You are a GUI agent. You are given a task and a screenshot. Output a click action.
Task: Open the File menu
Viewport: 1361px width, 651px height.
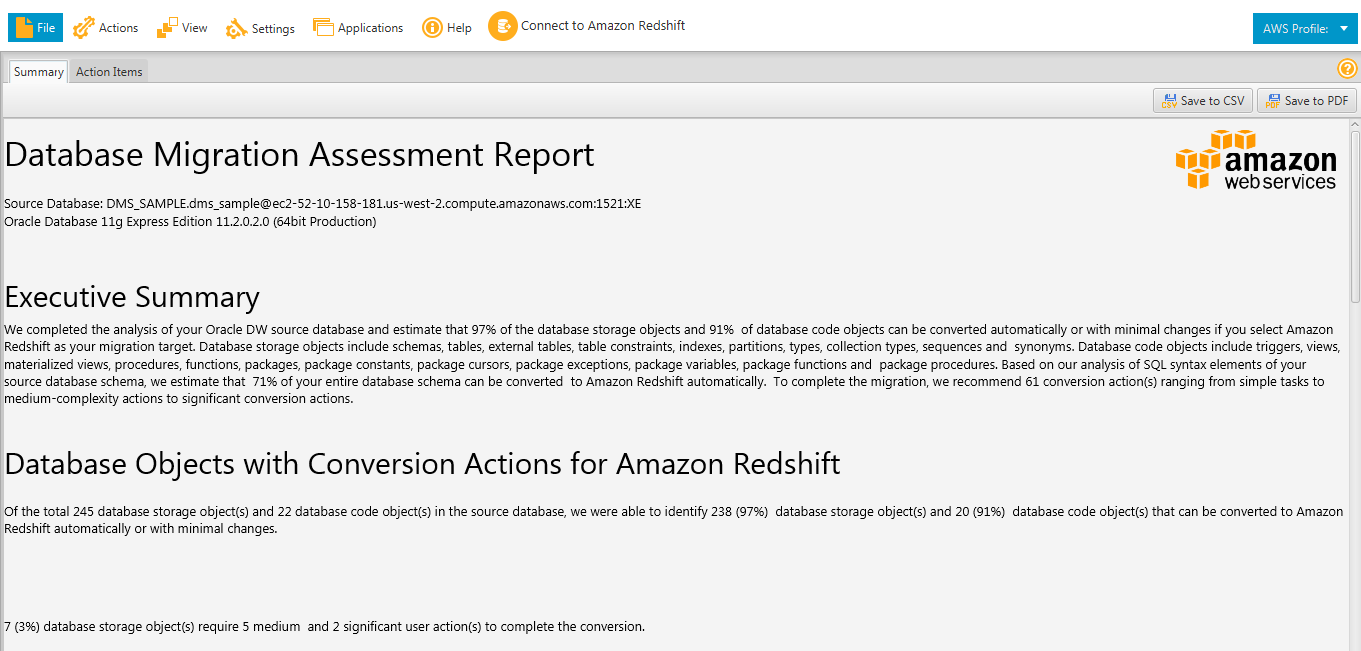pos(35,28)
